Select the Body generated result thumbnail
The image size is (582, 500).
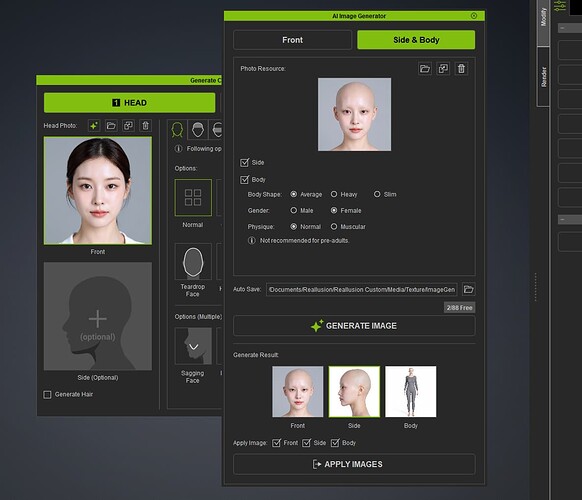[x=411, y=392]
